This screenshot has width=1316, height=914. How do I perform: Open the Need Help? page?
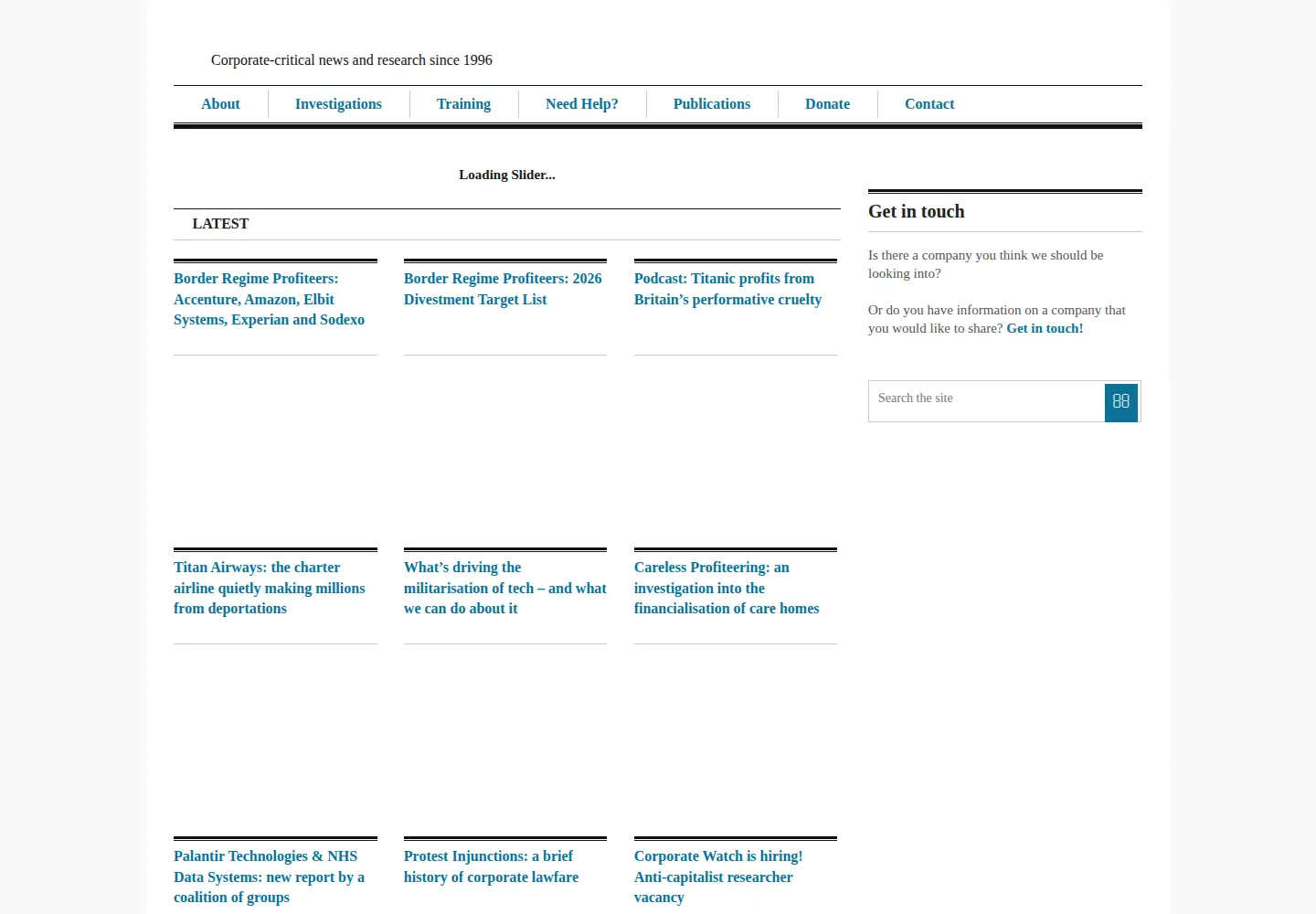582,104
